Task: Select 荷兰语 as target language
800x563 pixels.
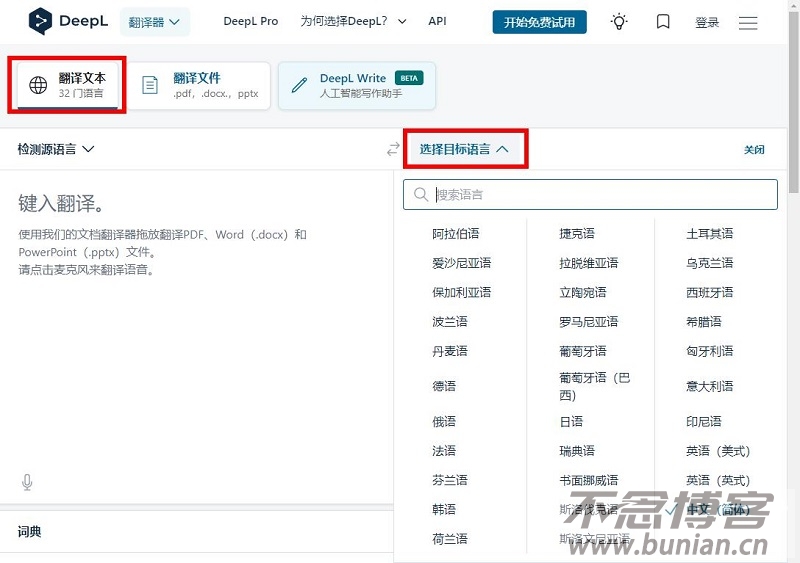Action: [449, 538]
